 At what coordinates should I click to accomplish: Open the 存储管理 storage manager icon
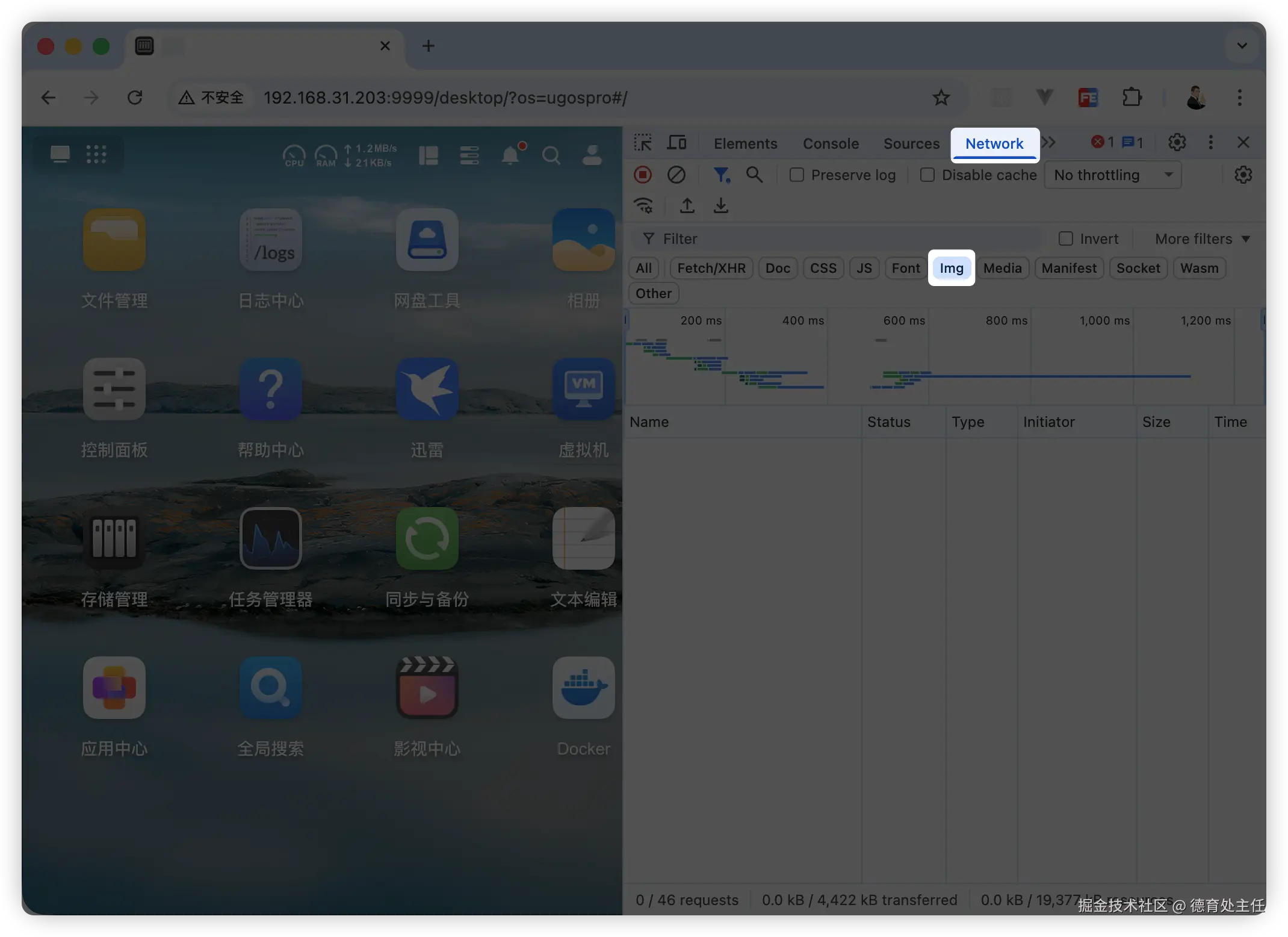[x=114, y=538]
